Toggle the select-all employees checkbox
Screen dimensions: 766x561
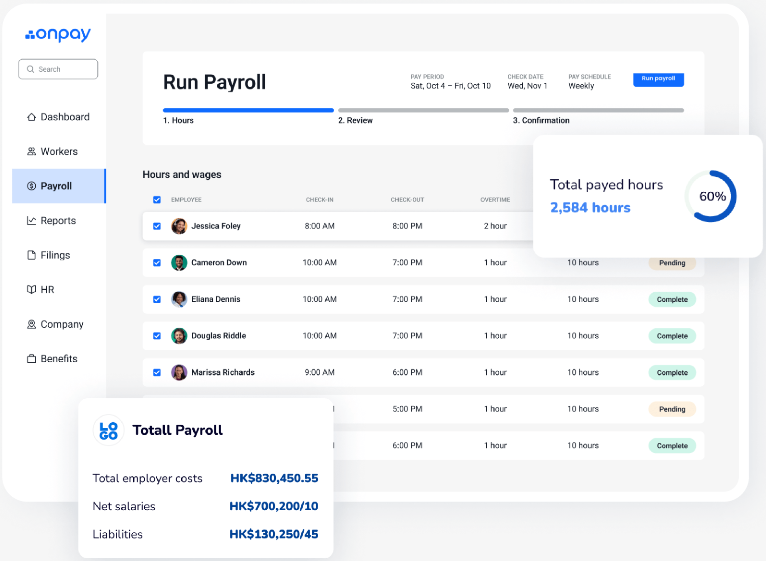click(157, 200)
